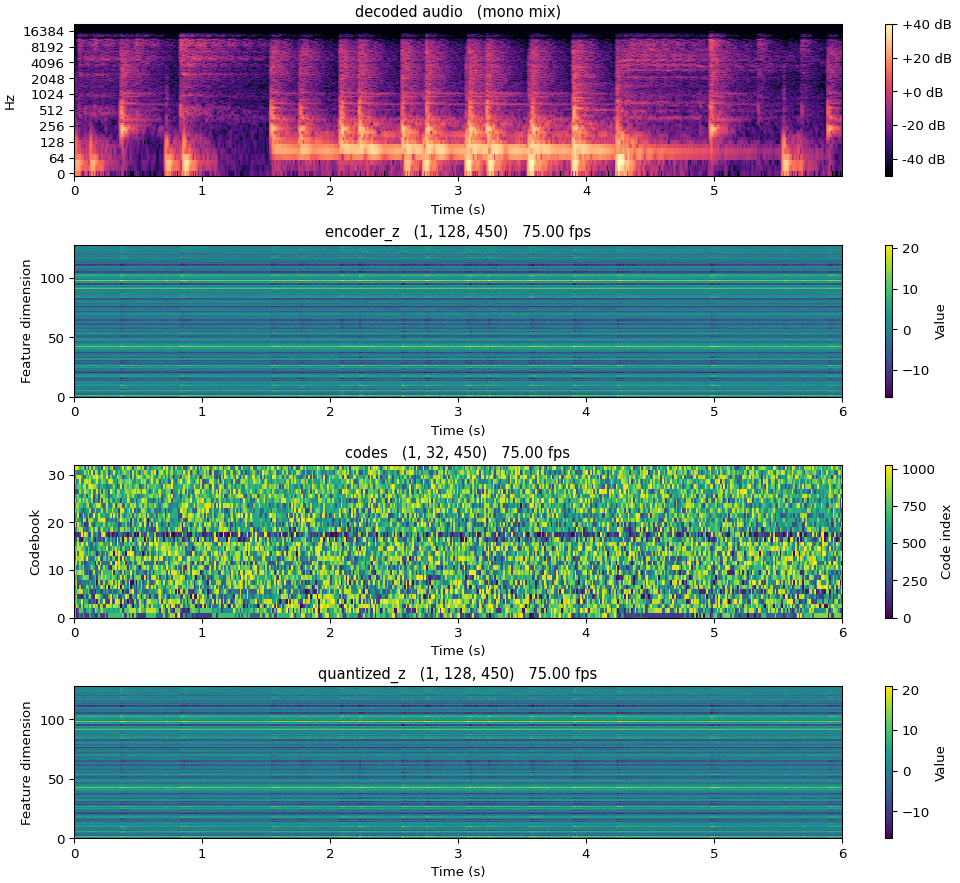The image size is (960, 883).
Task: Click the 16384 Hz tick label
Action: click(43, 32)
